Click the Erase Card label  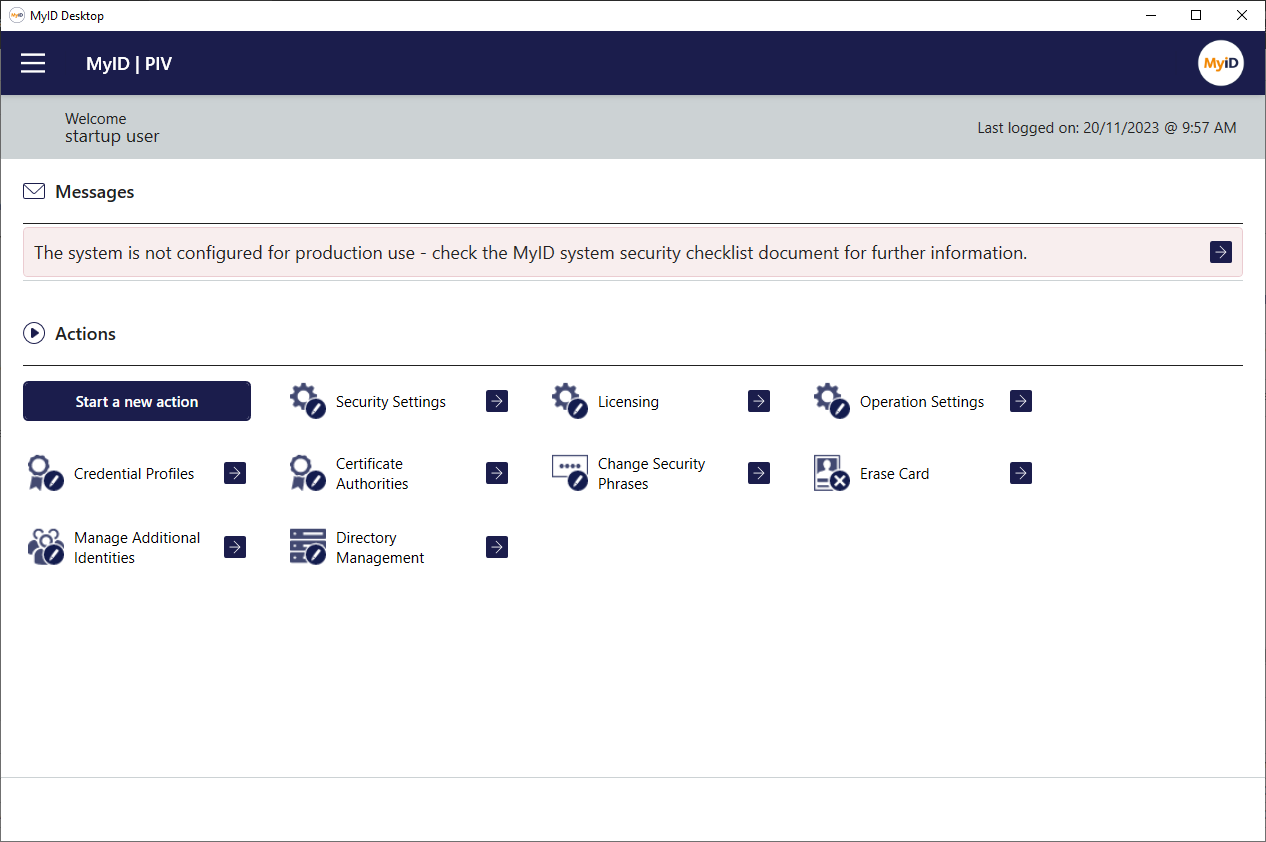[894, 474]
